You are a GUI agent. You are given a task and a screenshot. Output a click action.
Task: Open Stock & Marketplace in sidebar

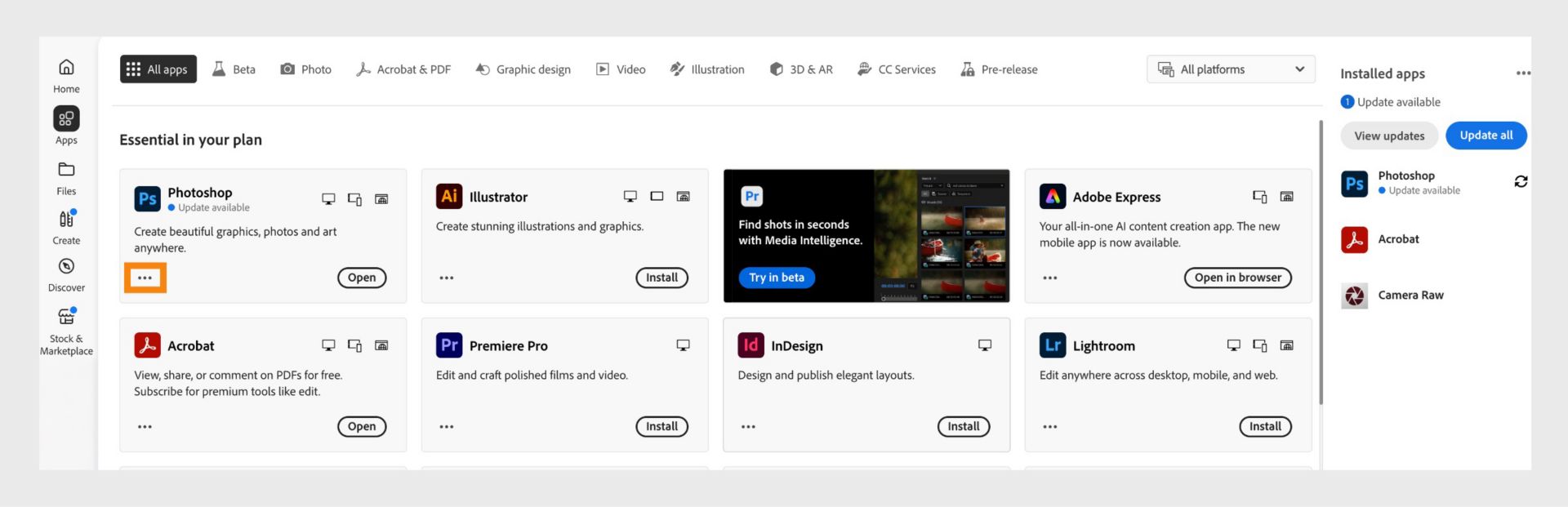coord(66,331)
